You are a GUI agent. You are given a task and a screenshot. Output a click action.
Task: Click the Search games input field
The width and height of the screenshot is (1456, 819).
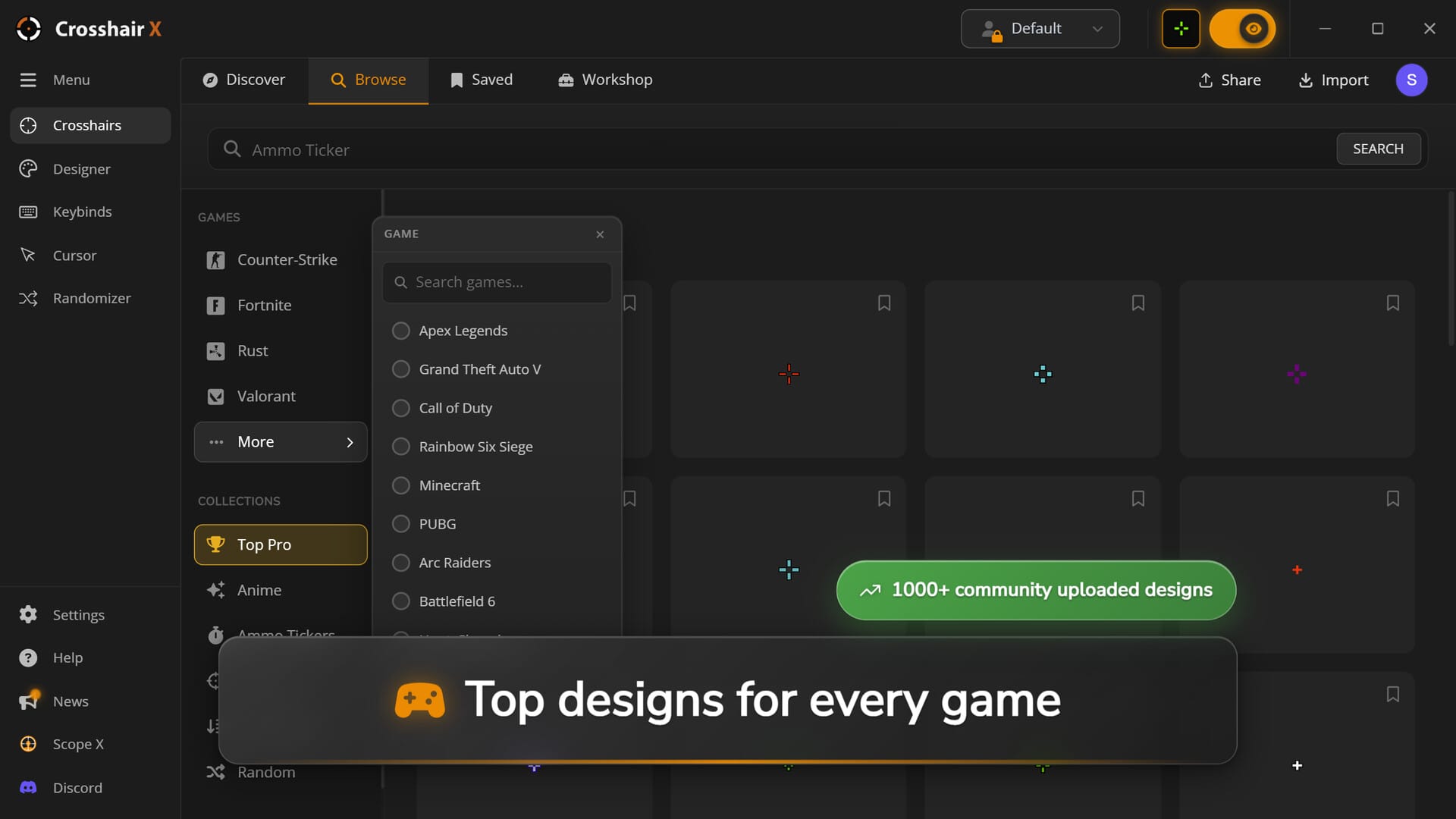[497, 282]
